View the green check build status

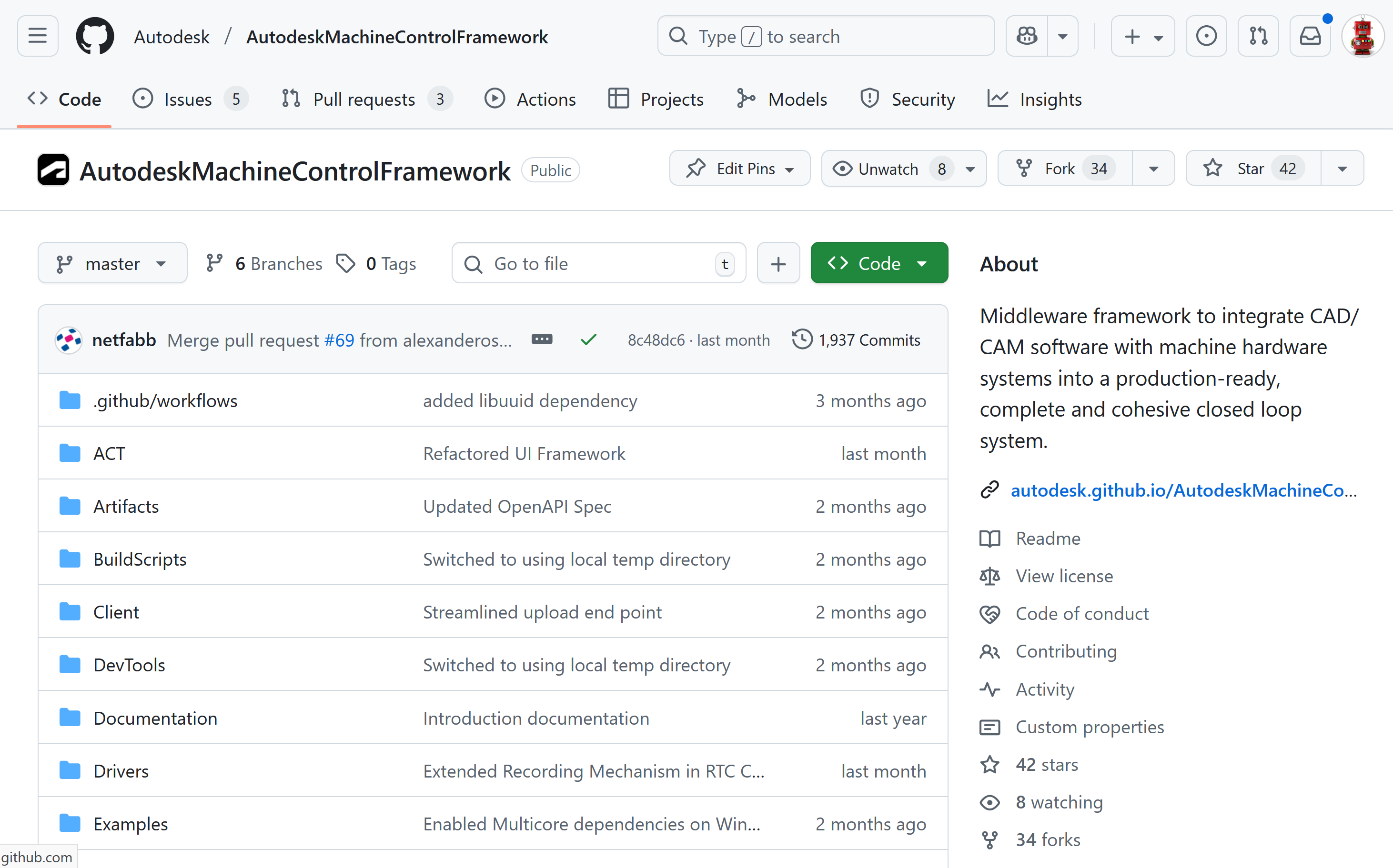589,340
